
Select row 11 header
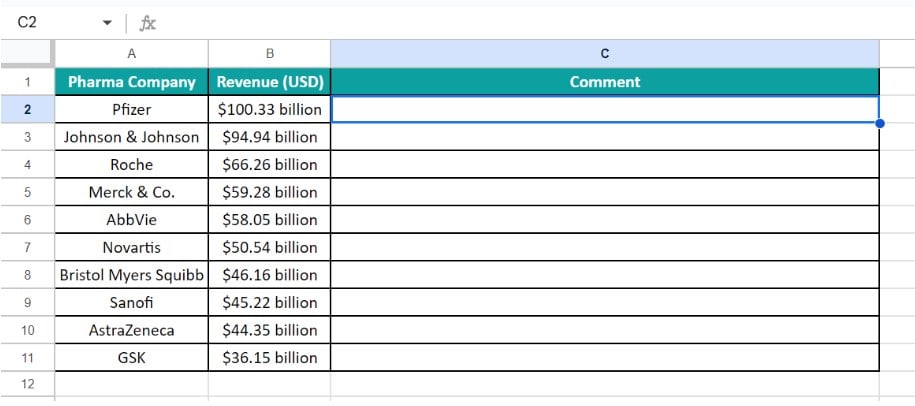27,358
